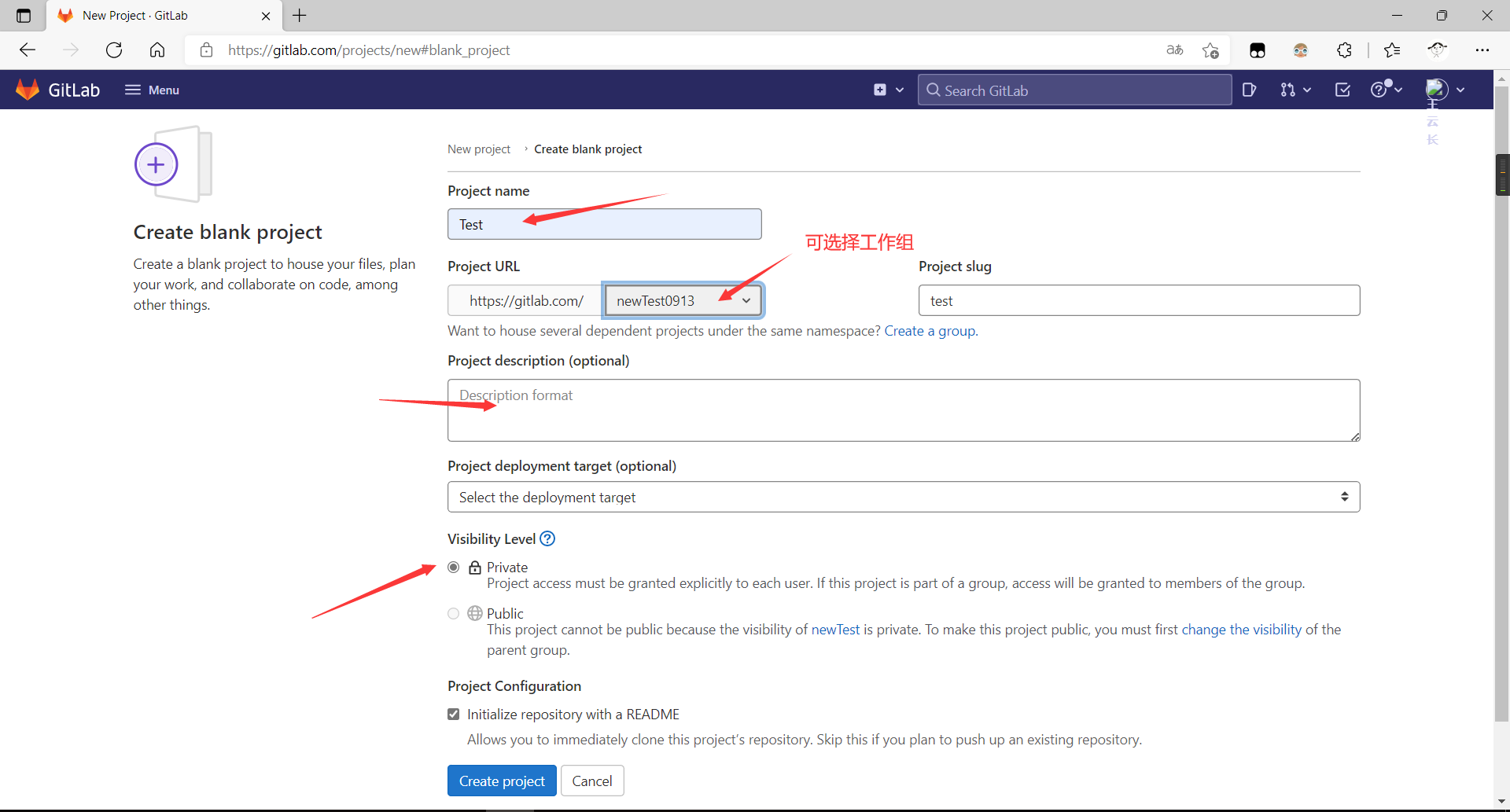Open the to-do list icon
1510x812 pixels.
[1342, 90]
